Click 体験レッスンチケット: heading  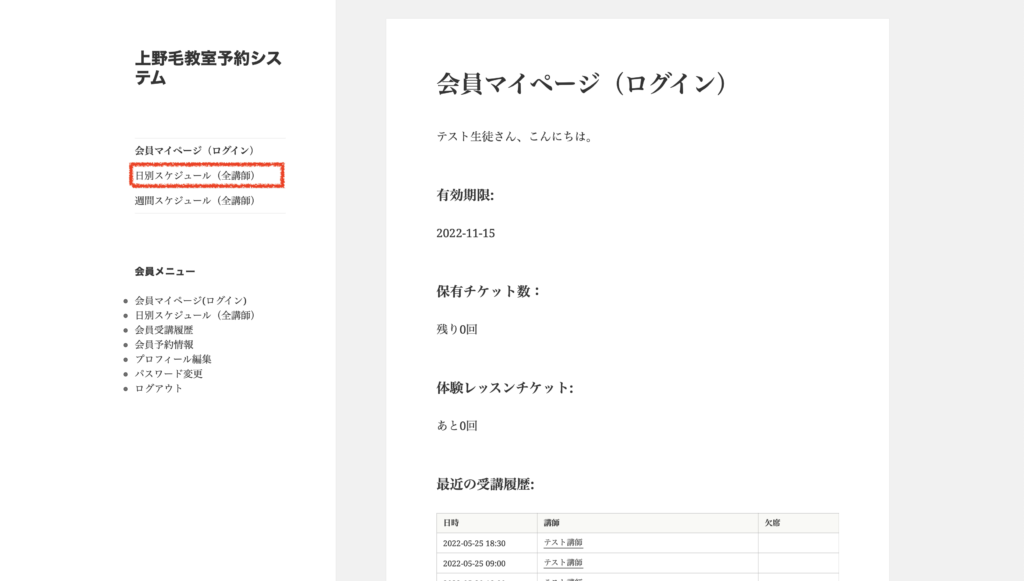pyautogui.click(x=505, y=388)
